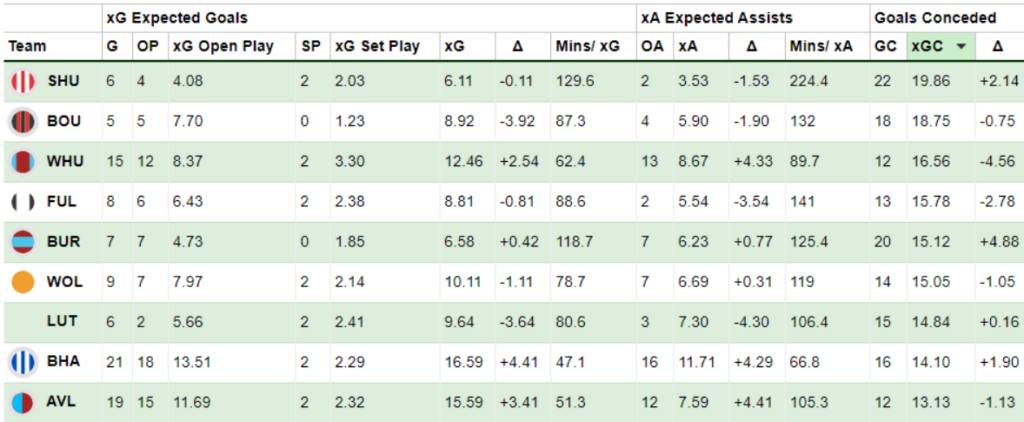Click the orange WOL team icon

click(x=23, y=282)
